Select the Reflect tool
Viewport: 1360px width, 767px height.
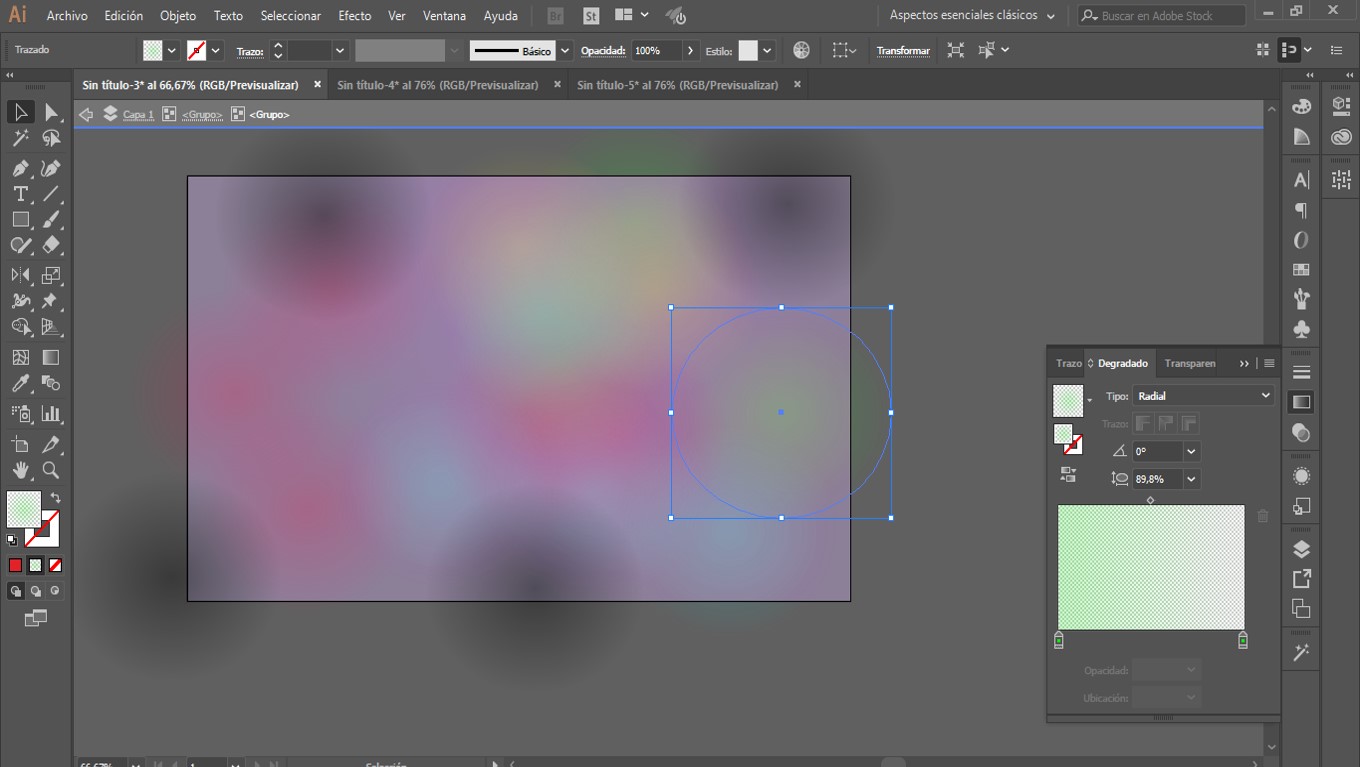coord(20,275)
